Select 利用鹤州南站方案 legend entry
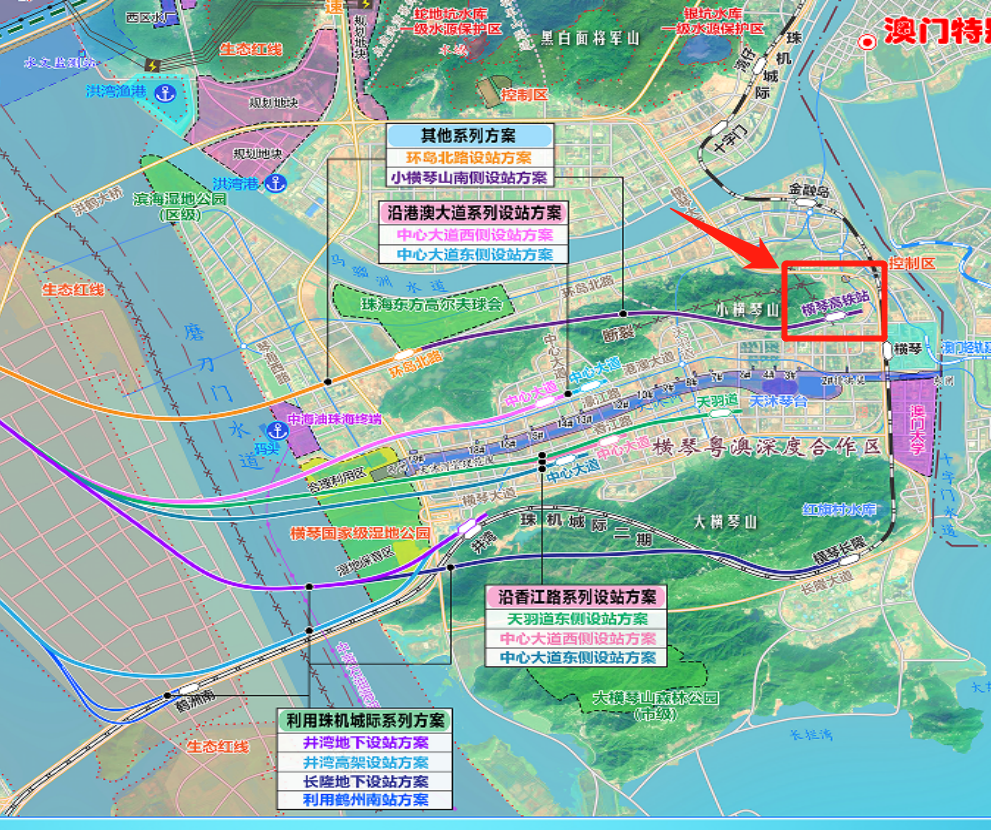The image size is (991, 830). (366, 800)
